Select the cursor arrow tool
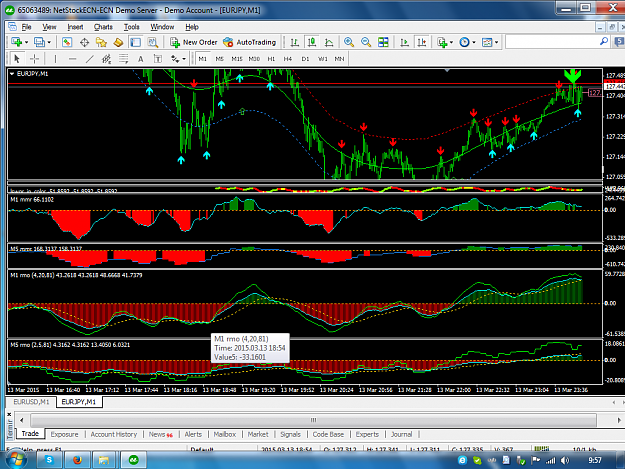Screen dimensions: 625x469 click(17, 59)
